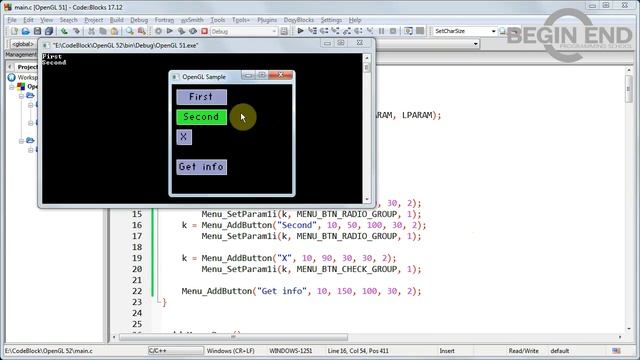640x360 pixels.
Task: Select the First radio button in OpenGL Sample
Action: 202,97
